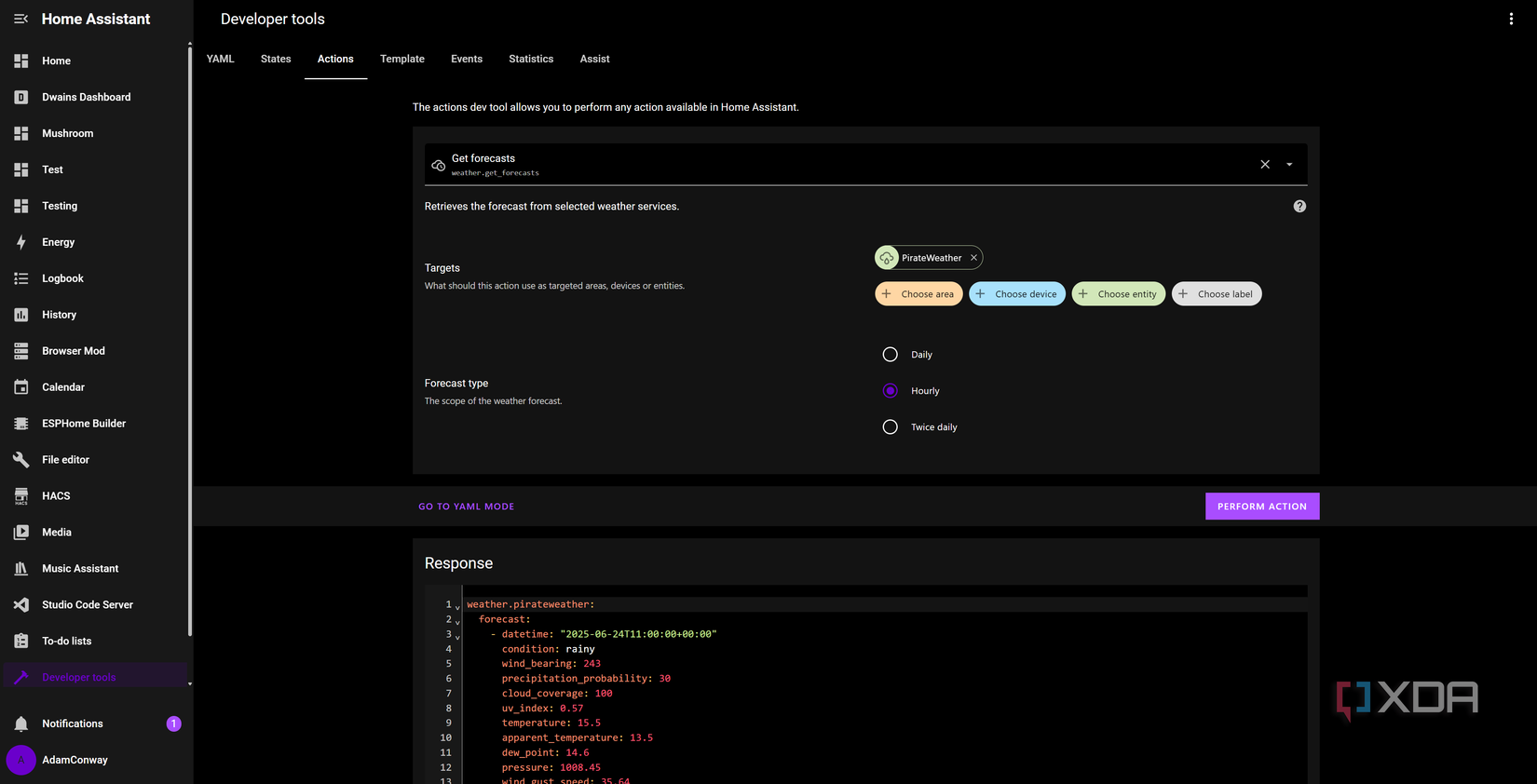Image resolution: width=1537 pixels, height=784 pixels.
Task: Switch to the Template tab
Action: [401, 59]
